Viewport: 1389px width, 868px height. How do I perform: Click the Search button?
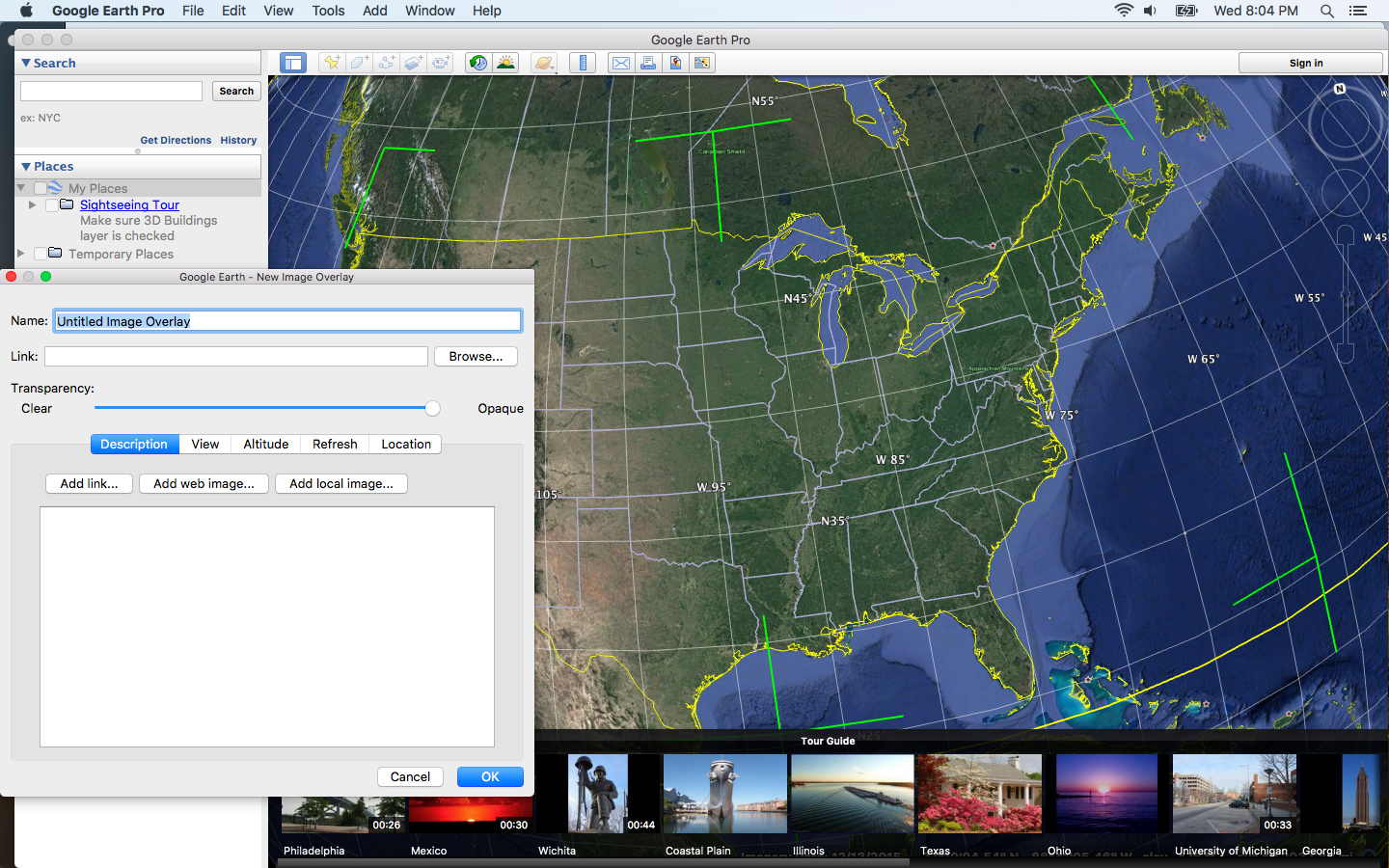(x=236, y=91)
